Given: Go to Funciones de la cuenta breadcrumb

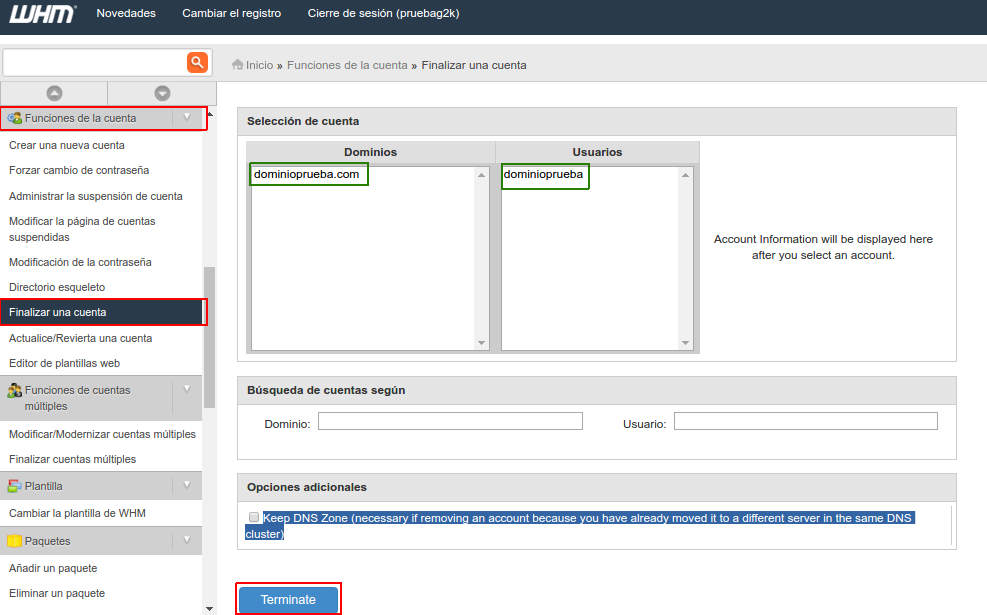Looking at the screenshot, I should tap(347, 65).
